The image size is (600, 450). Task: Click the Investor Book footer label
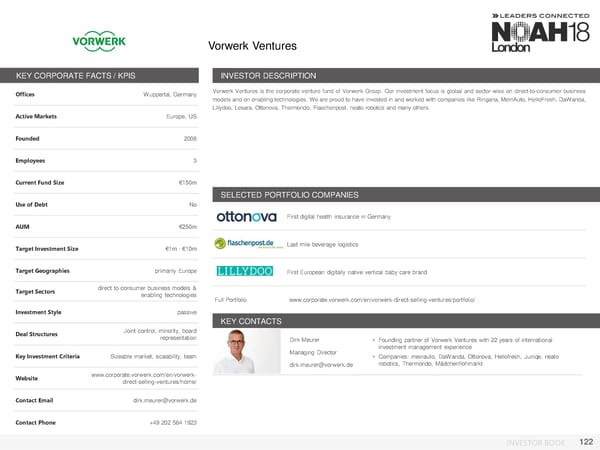tap(534, 441)
